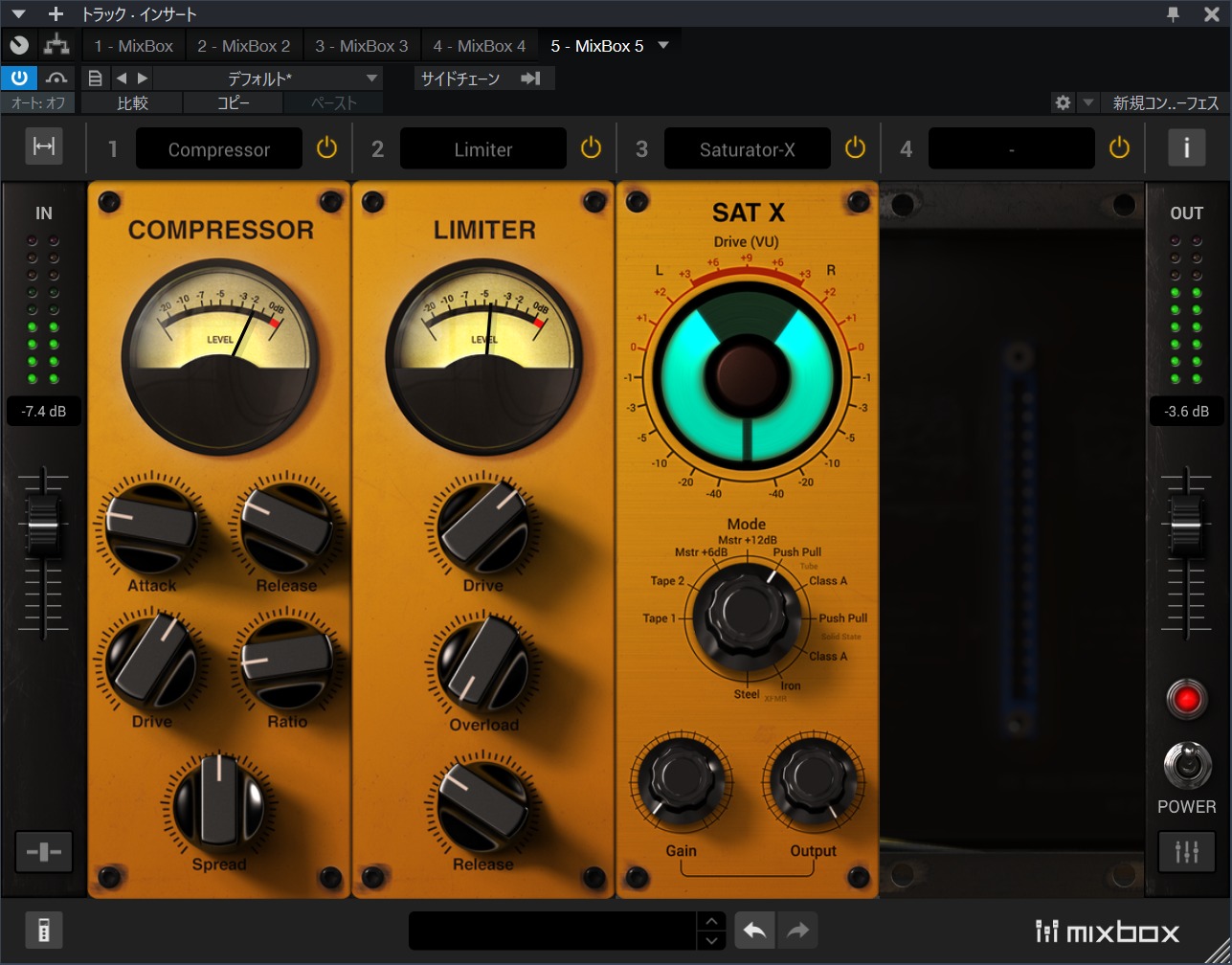Toggle power for slot 2 Limiter

click(592, 147)
